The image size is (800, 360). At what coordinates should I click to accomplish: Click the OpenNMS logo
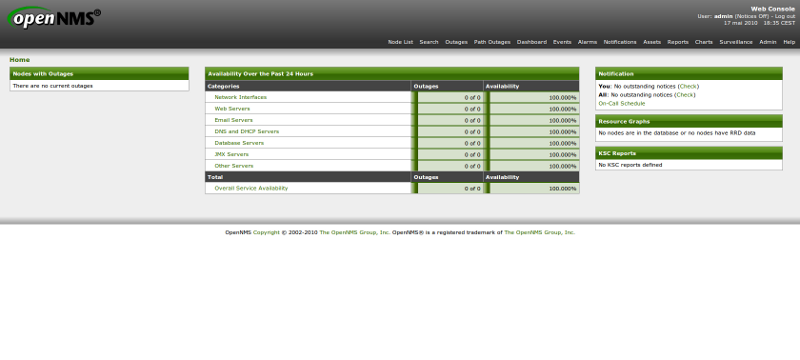coord(54,18)
